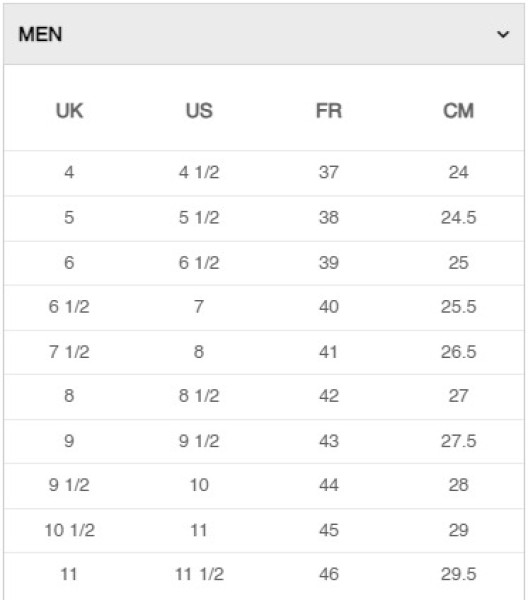
Task: Select UK size 4 cell
Action: pyautogui.click(x=69, y=172)
